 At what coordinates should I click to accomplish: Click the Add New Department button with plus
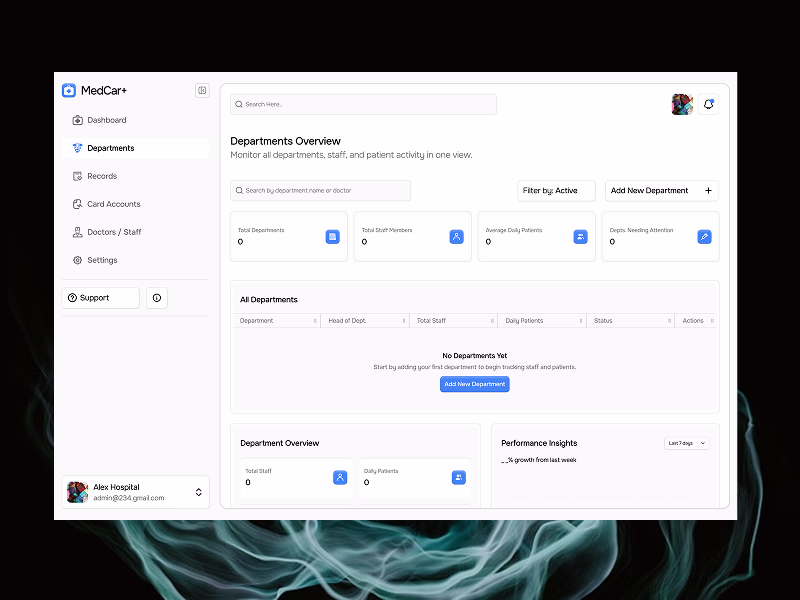click(x=662, y=190)
